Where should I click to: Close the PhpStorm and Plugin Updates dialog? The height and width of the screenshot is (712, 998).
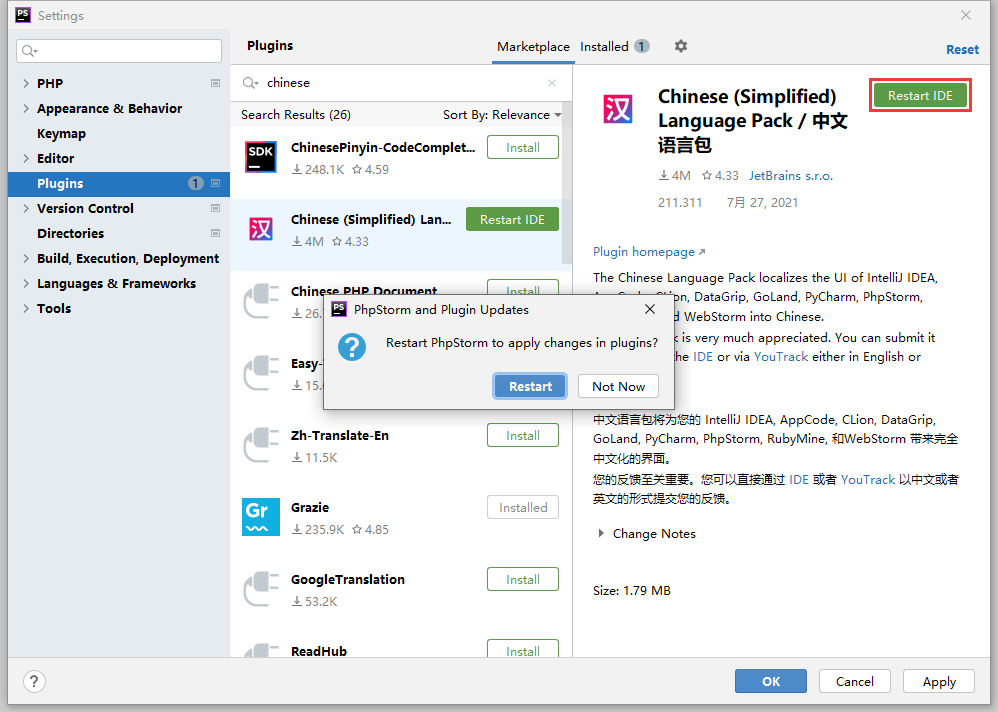(650, 309)
